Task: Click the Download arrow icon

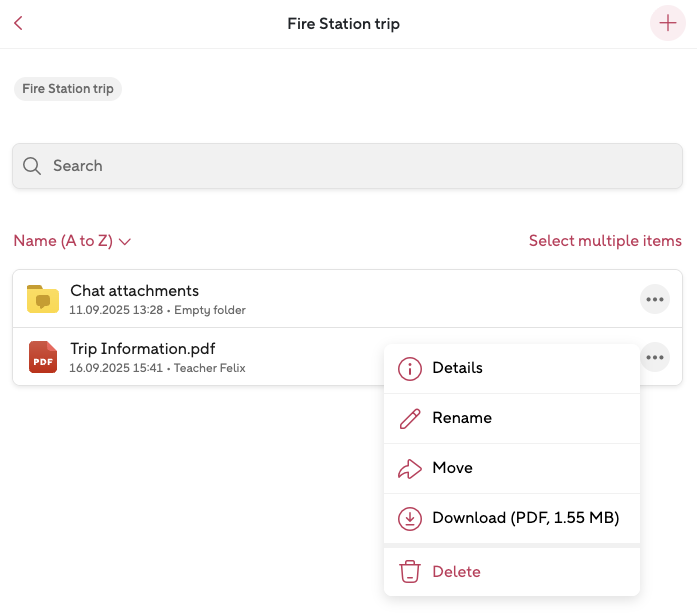Action: click(410, 519)
